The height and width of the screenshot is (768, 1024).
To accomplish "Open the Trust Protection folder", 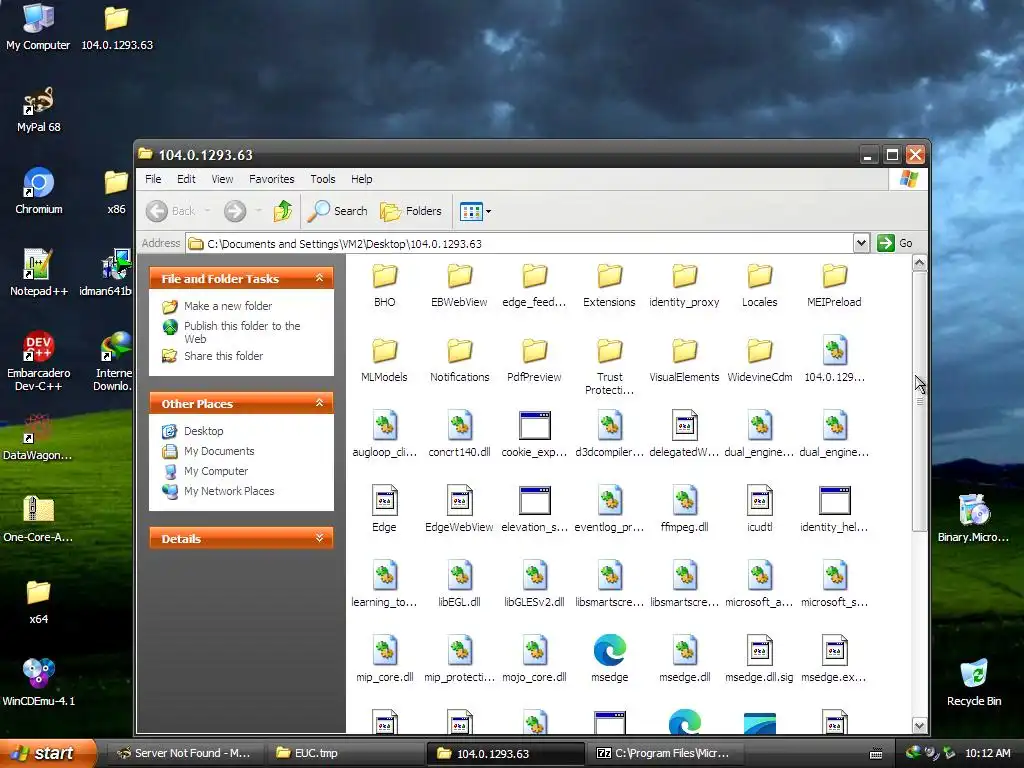I will pyautogui.click(x=609, y=366).
